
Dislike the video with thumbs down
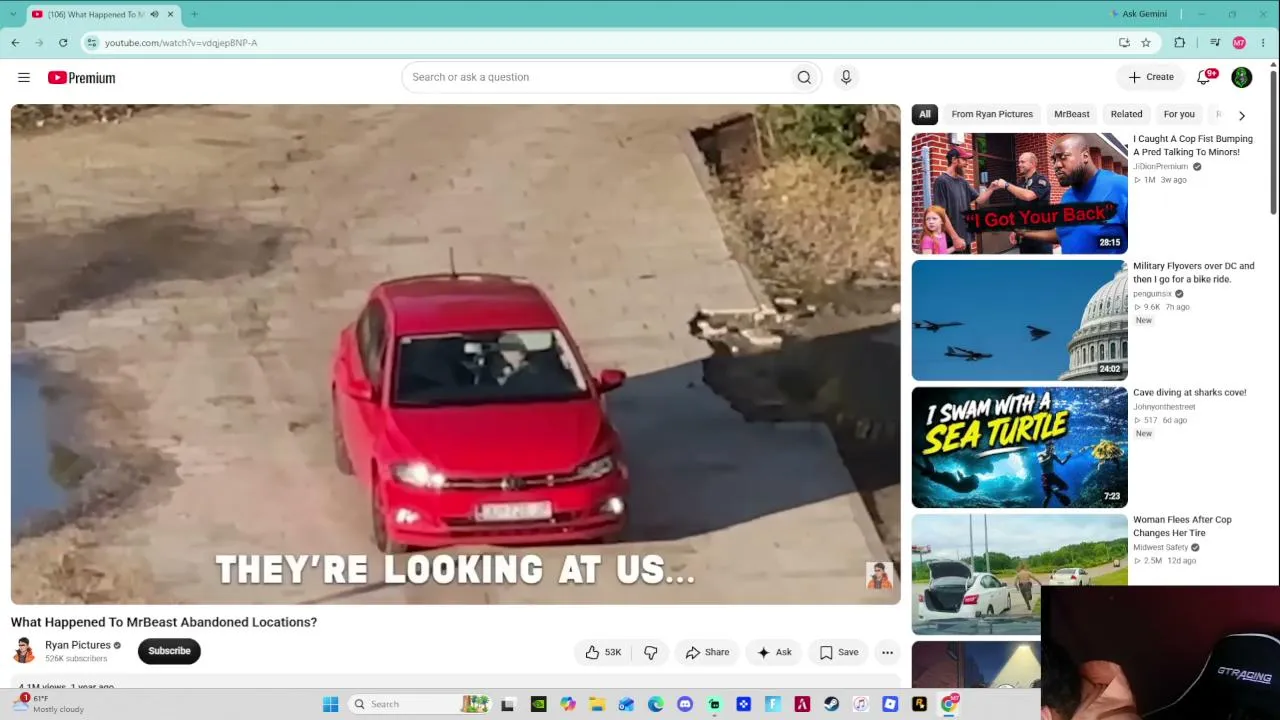650,652
